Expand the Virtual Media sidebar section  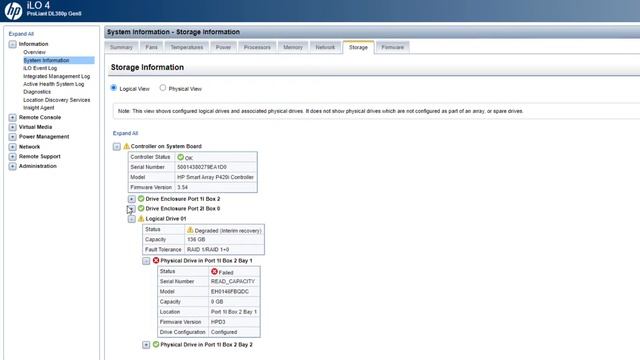pyautogui.click(x=13, y=127)
